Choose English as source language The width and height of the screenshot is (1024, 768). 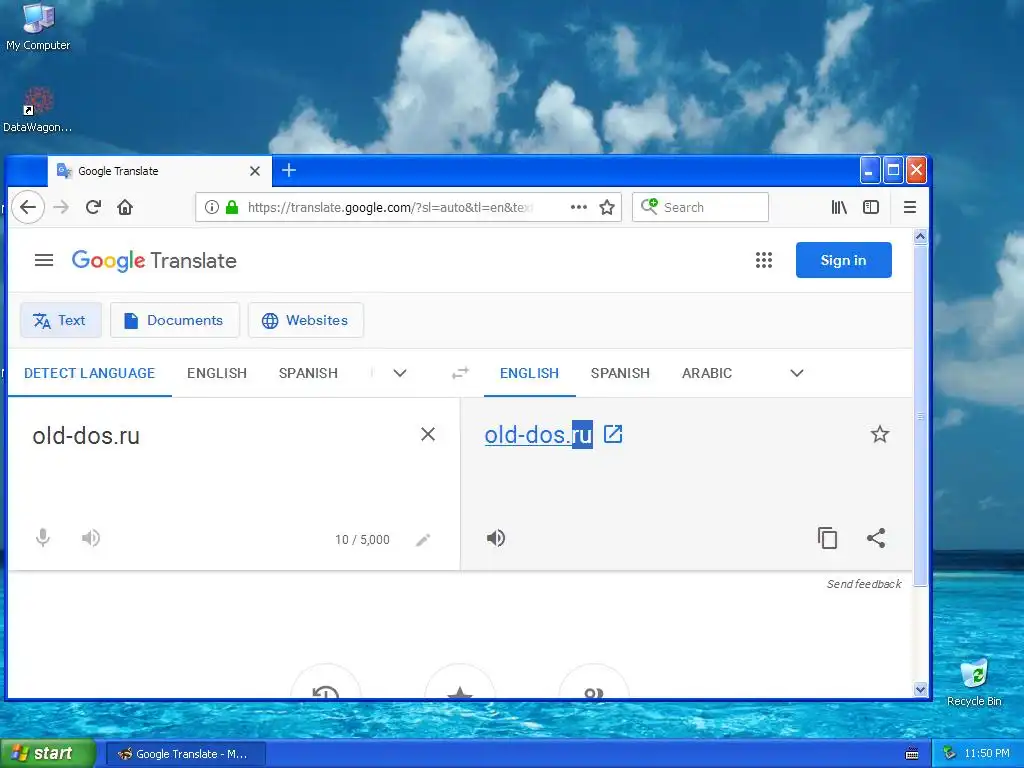tap(217, 373)
